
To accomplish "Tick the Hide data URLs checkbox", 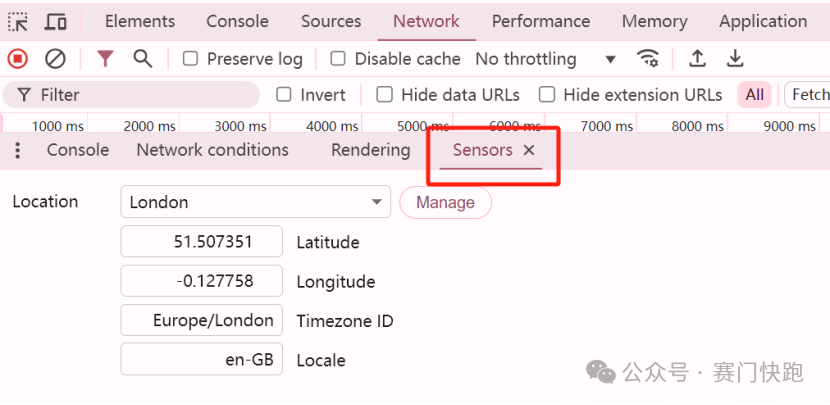I will (384, 95).
